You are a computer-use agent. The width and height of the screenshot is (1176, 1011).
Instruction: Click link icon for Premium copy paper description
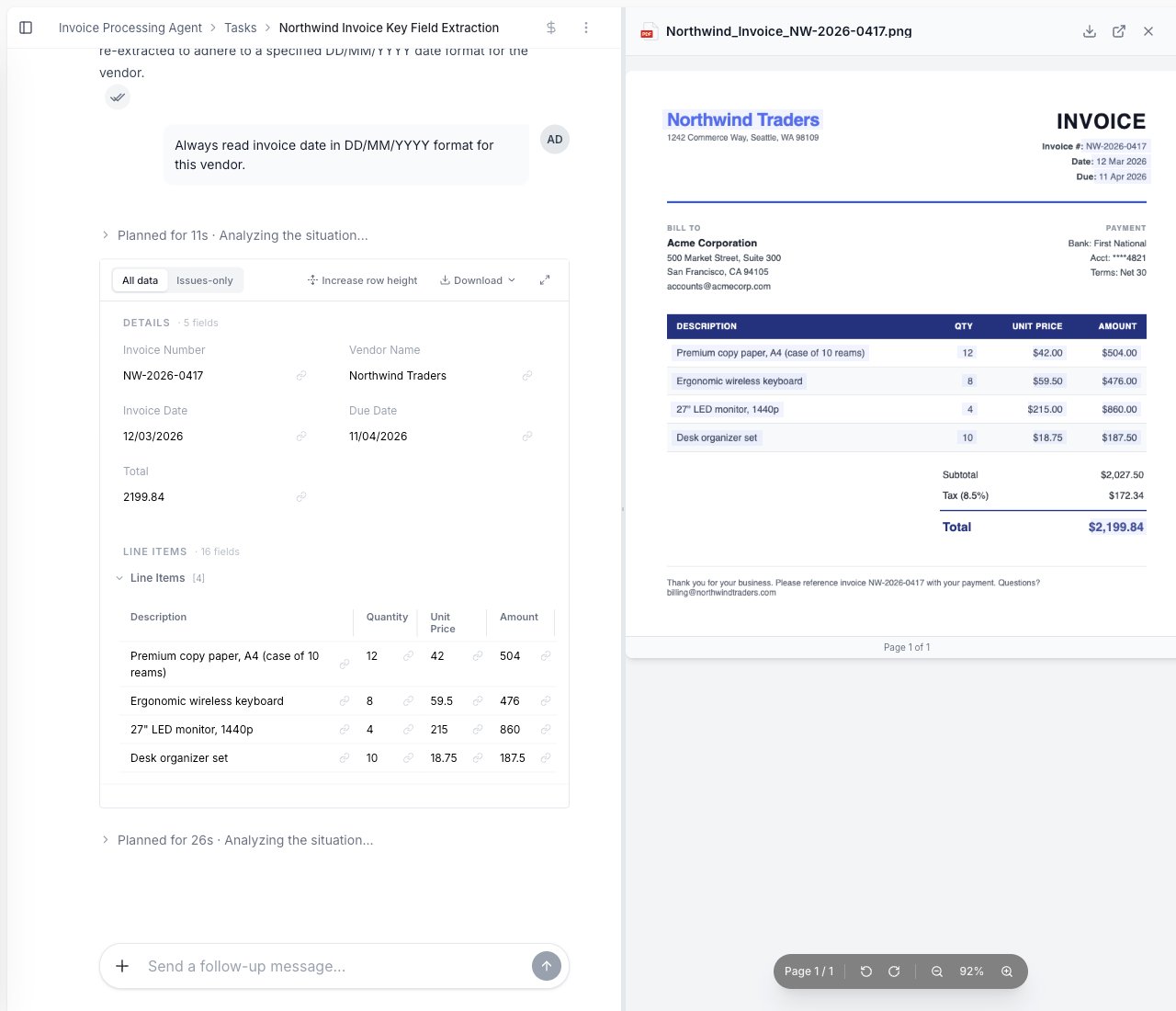tap(345, 664)
